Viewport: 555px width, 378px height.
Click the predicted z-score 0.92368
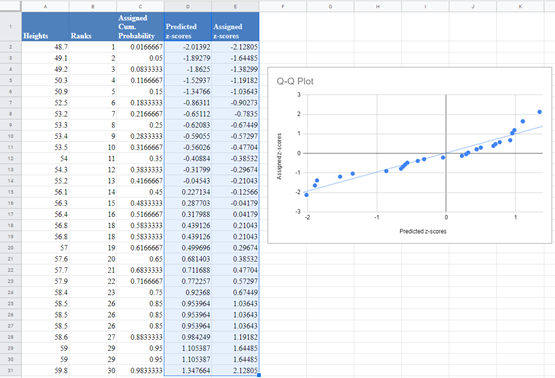click(188, 292)
